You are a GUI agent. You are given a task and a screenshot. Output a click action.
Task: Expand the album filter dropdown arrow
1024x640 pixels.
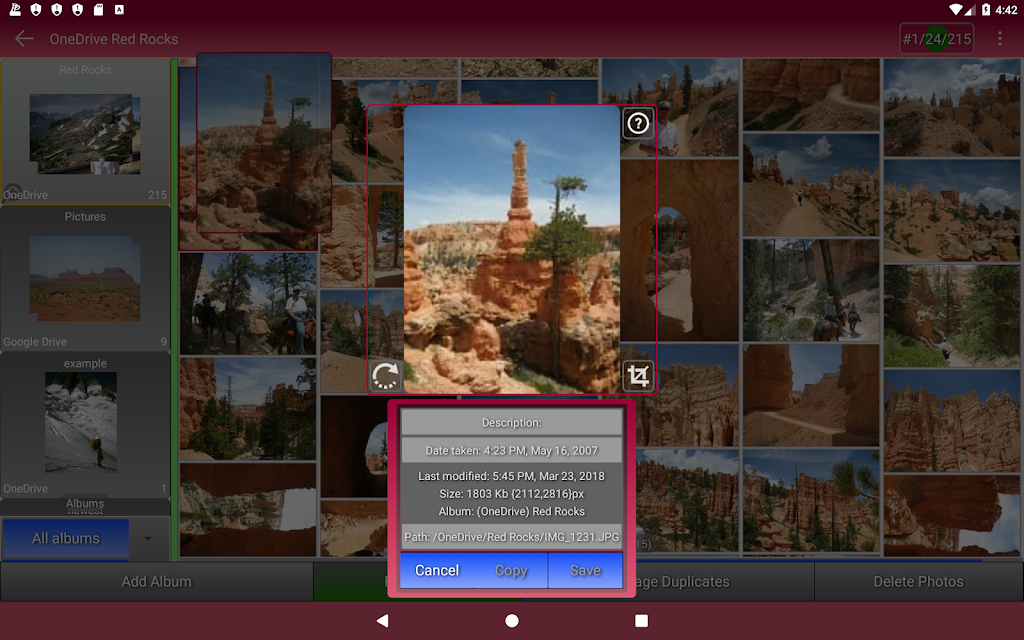click(x=148, y=539)
